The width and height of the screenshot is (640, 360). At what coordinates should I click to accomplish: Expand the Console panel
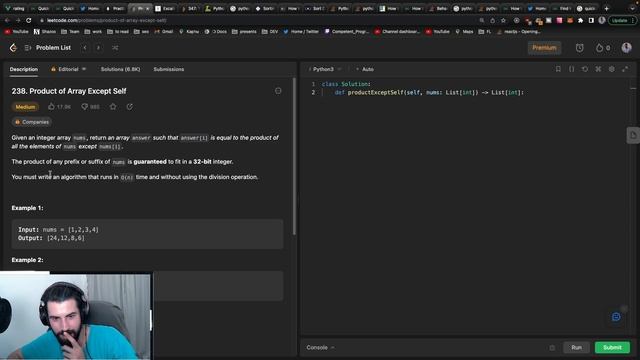pos(320,348)
